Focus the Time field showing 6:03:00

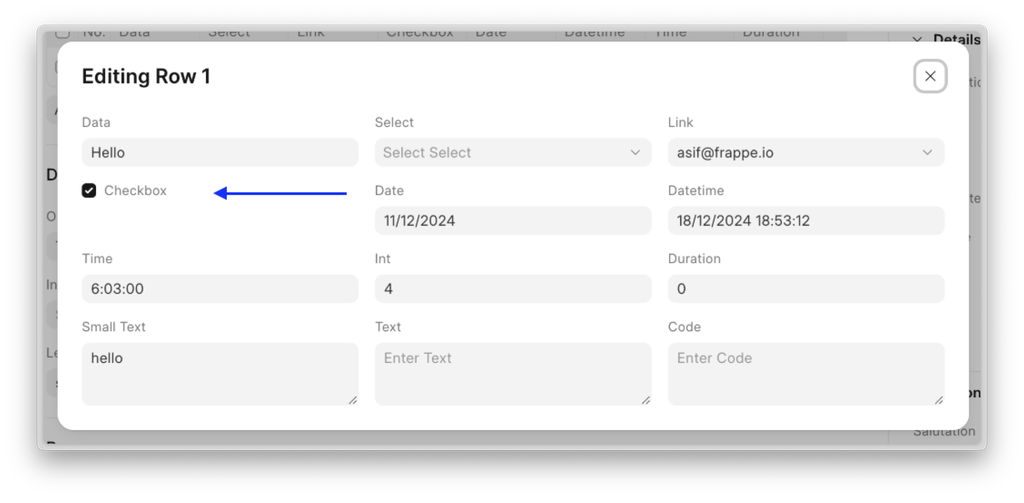tap(220, 289)
